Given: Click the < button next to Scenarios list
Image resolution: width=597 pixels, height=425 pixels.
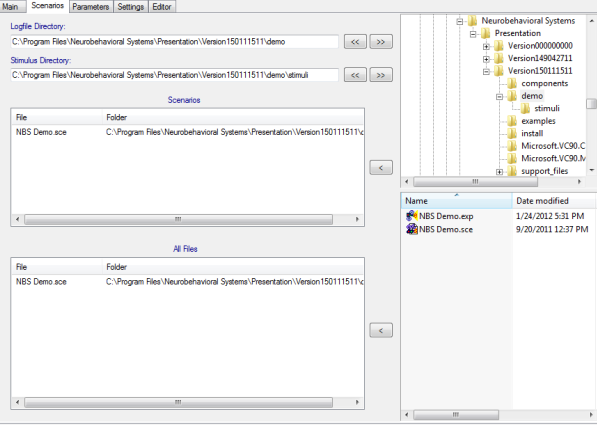Looking at the screenshot, I should click(381, 168).
